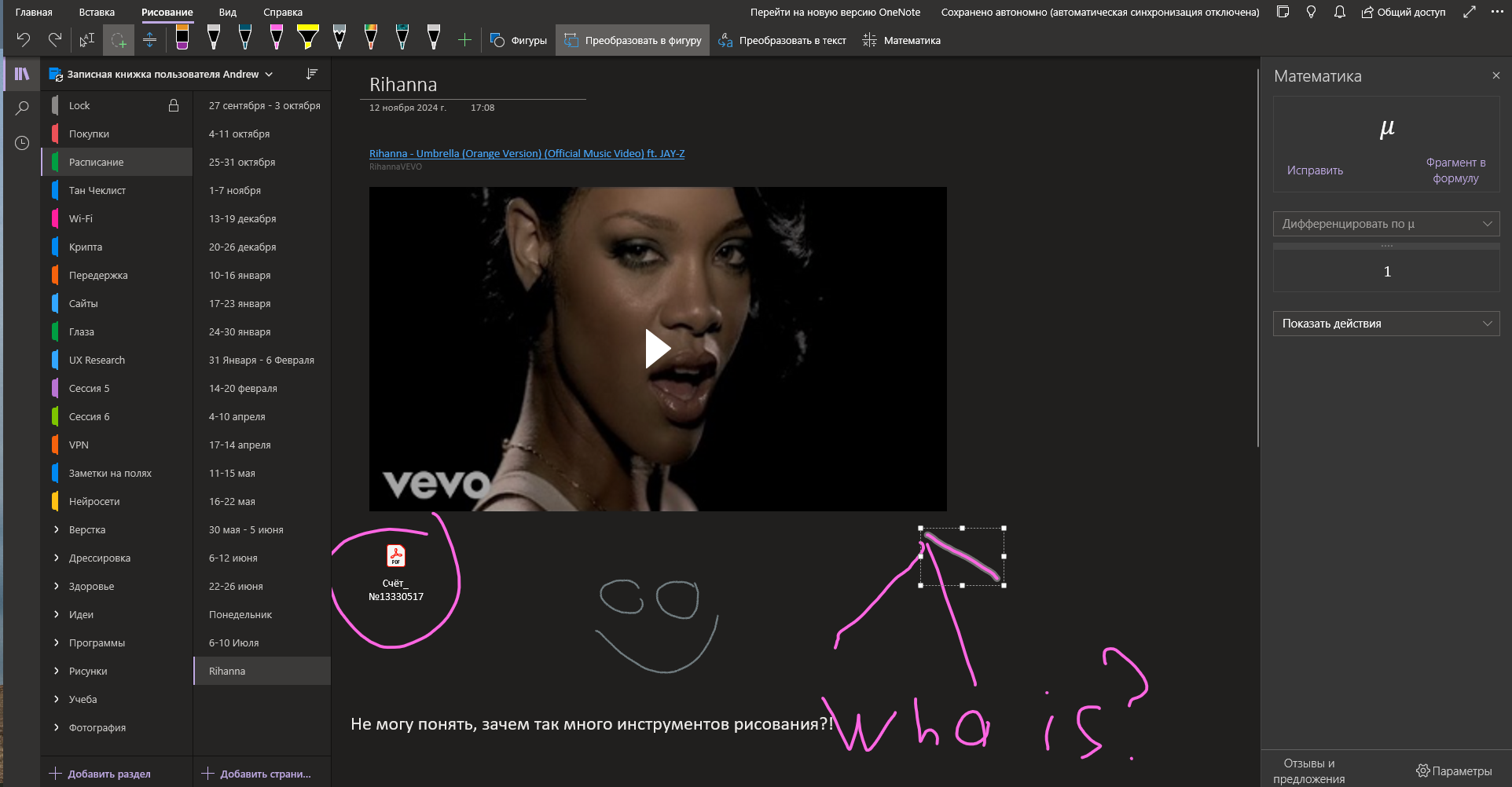Viewport: 1512px width, 787px height.
Task: Expand the Идеи section group
Action: [x=57, y=614]
